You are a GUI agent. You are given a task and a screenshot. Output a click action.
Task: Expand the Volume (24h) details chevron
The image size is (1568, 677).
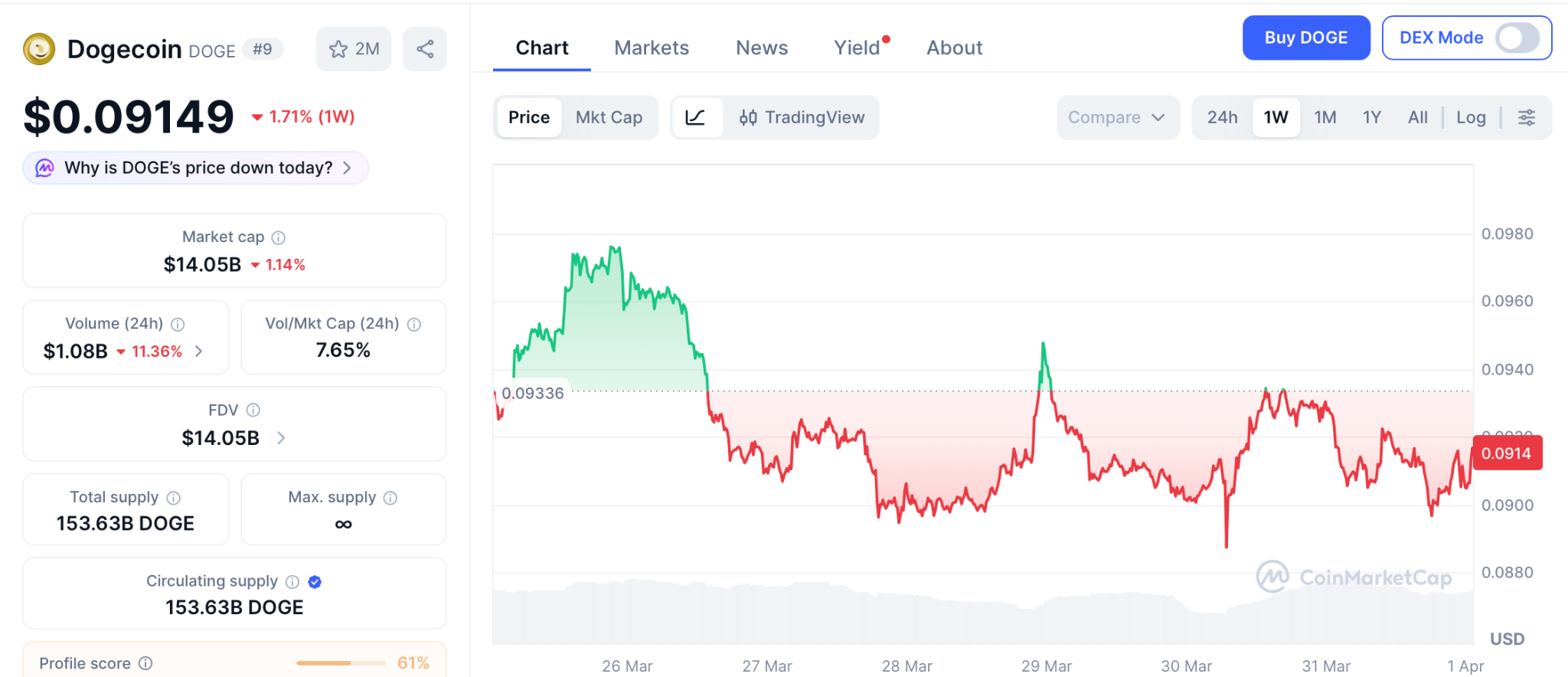point(199,351)
